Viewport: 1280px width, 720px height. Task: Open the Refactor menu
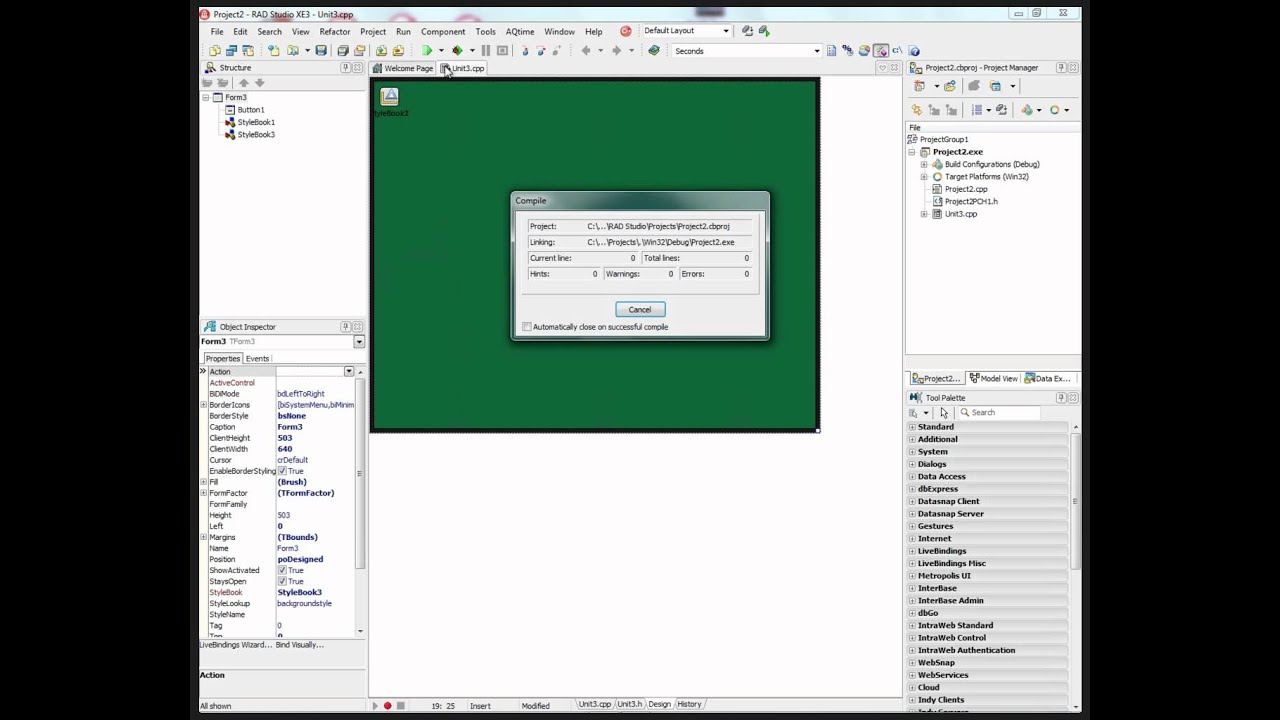pos(335,31)
